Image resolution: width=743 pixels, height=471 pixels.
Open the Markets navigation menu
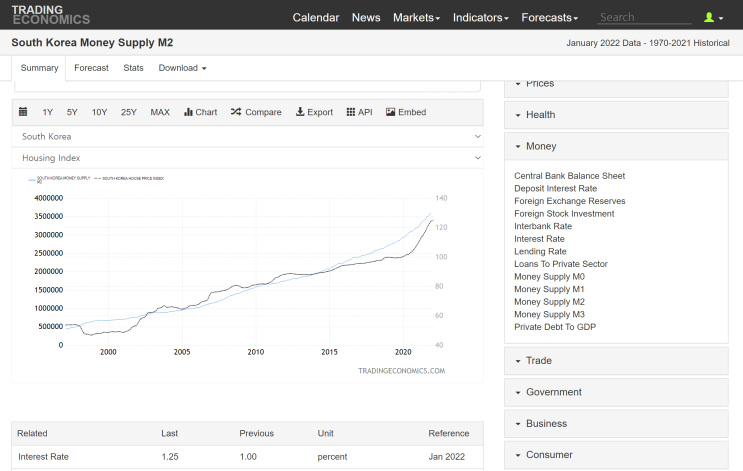[x=417, y=18]
